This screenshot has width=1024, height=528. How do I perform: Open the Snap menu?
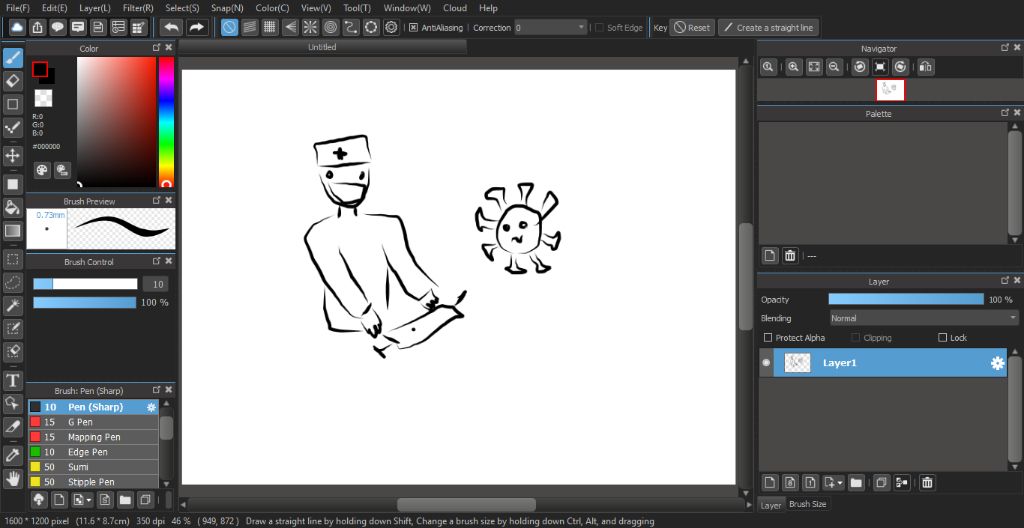[227, 8]
